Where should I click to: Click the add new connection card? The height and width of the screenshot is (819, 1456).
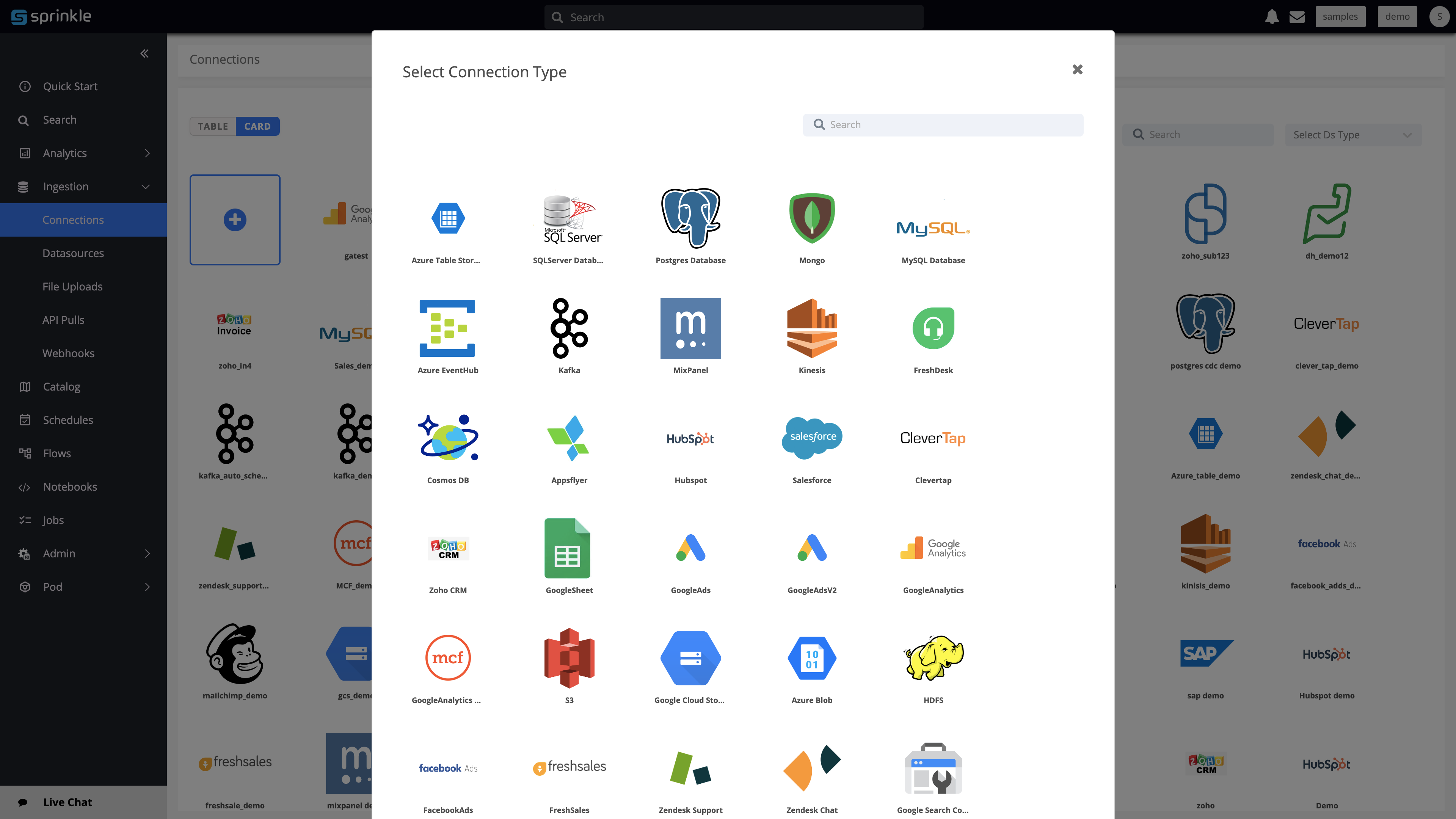pyautogui.click(x=235, y=220)
